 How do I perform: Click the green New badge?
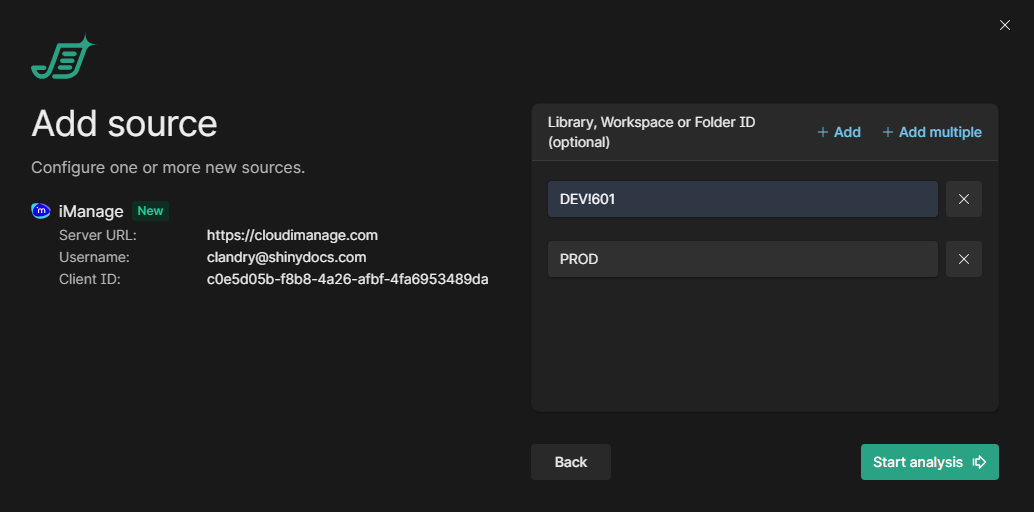coord(150,211)
